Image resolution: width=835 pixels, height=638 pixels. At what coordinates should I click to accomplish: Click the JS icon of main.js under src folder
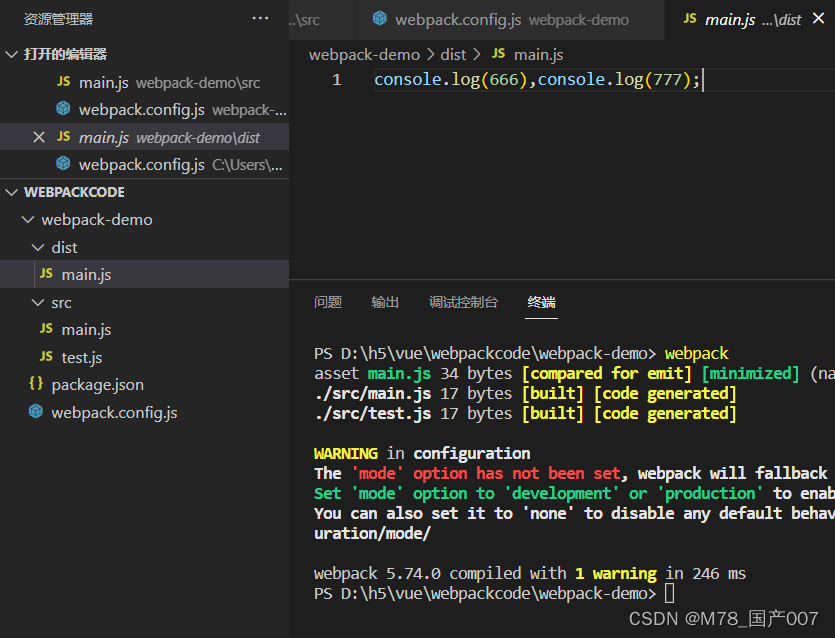click(x=47, y=329)
